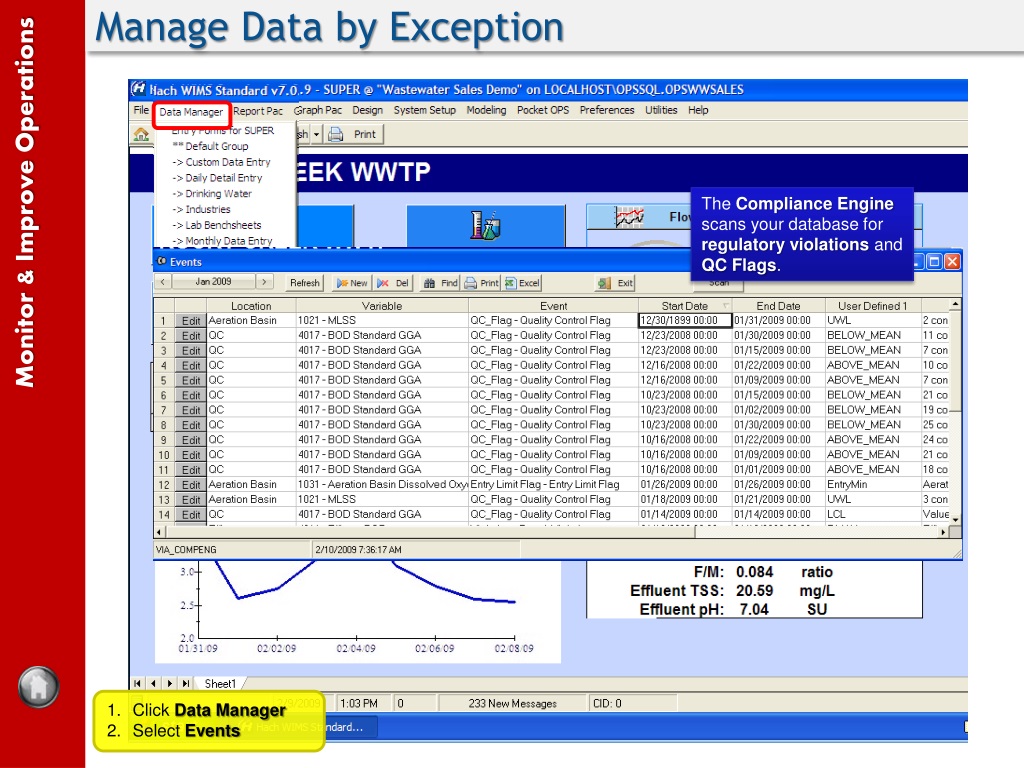Print the events list from Events toolbar
1024x768 pixels.
(x=481, y=283)
